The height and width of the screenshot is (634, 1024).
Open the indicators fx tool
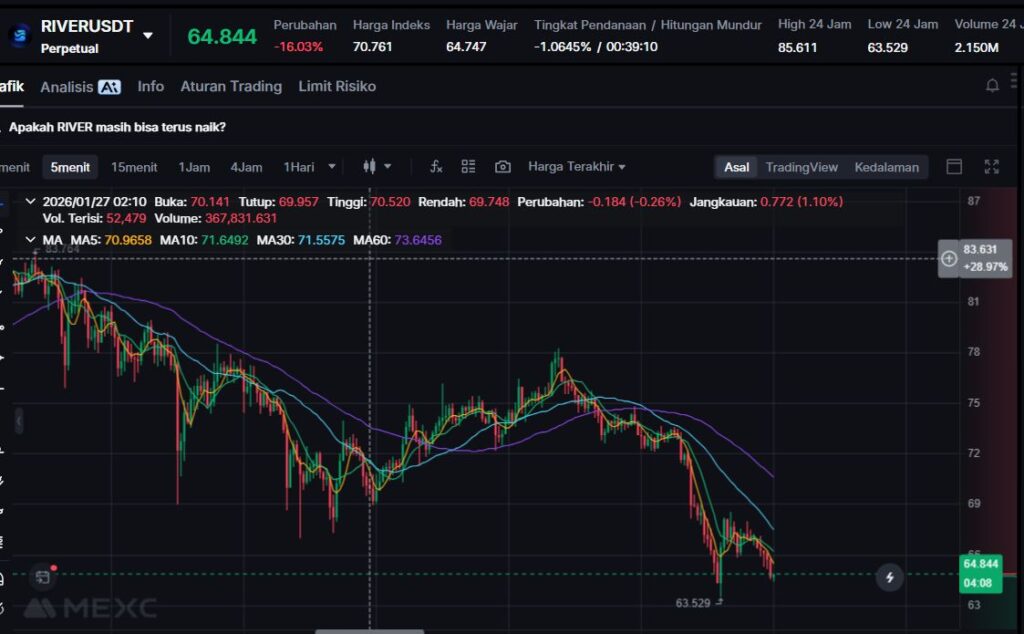click(x=436, y=167)
